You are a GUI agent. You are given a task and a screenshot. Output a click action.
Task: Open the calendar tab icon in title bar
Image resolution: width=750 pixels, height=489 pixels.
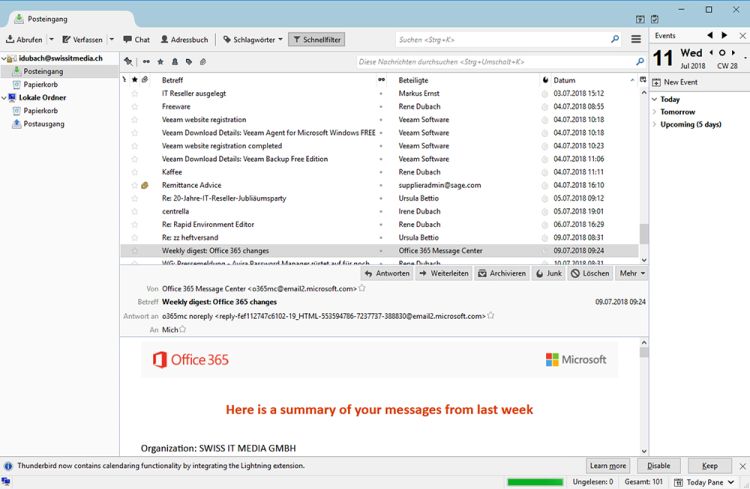pos(640,18)
